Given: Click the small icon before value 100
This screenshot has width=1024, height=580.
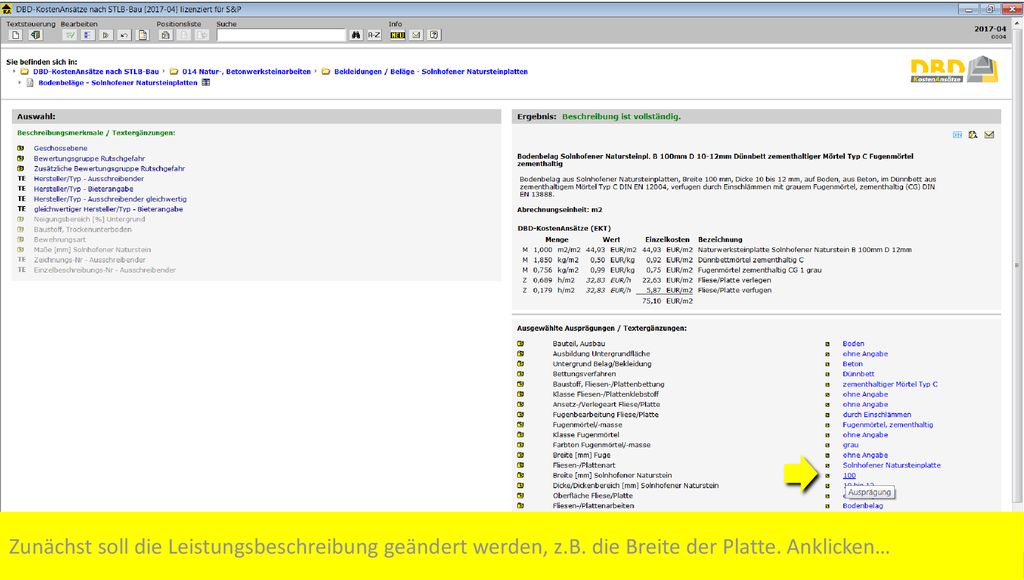Looking at the screenshot, I should [x=827, y=475].
